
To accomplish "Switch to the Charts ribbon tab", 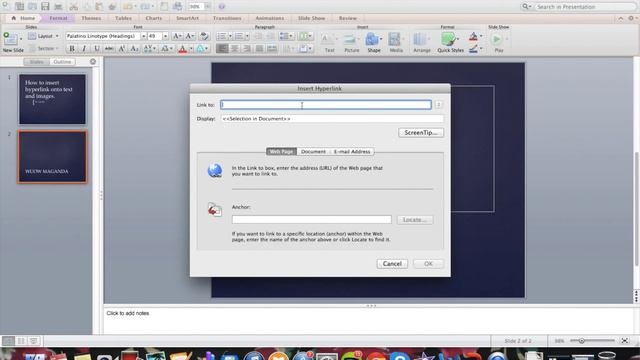I will tap(153, 18).
